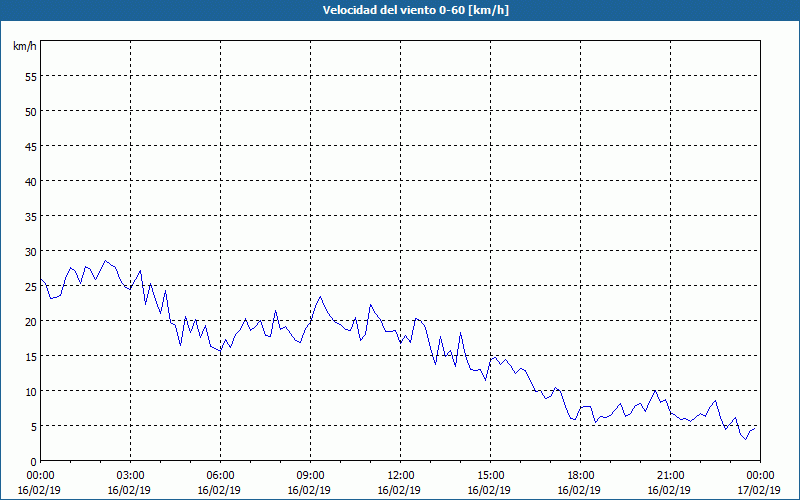This screenshot has height=500, width=800.
Task: Select the "18:00" time axis label
Action: (581, 476)
